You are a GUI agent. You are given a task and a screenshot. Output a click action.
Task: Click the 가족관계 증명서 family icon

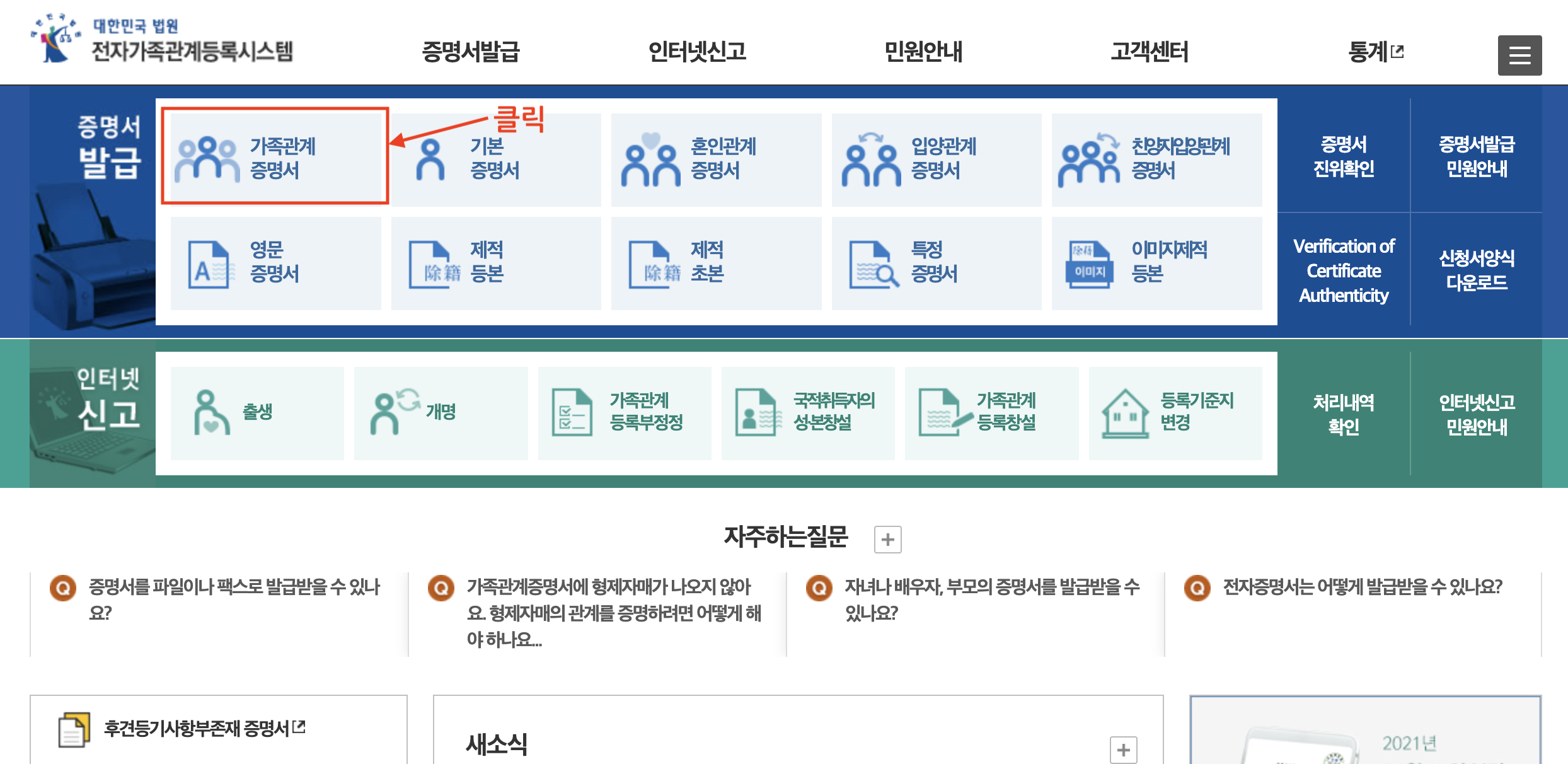207,159
